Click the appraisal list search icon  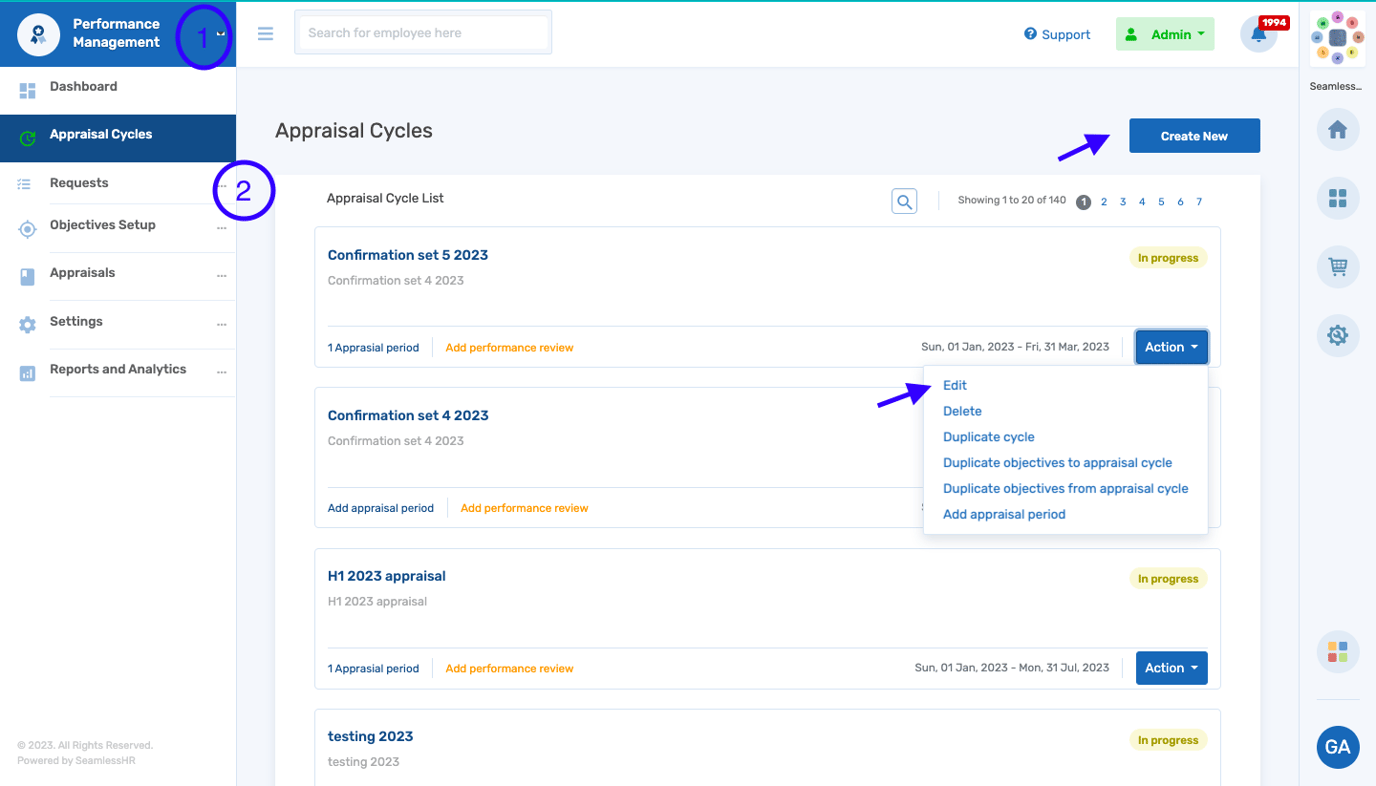(x=904, y=201)
